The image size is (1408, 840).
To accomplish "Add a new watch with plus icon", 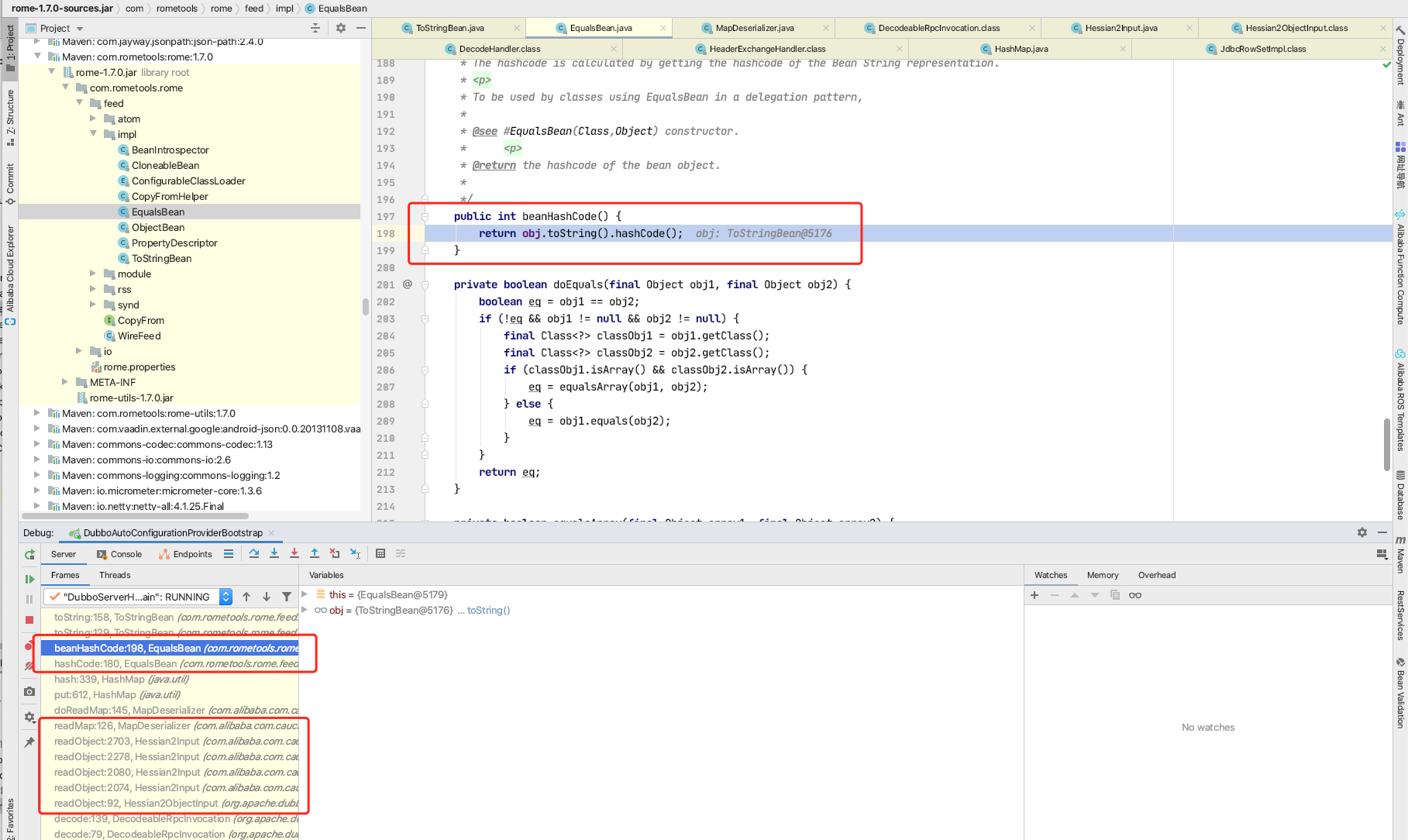I will click(x=1034, y=595).
